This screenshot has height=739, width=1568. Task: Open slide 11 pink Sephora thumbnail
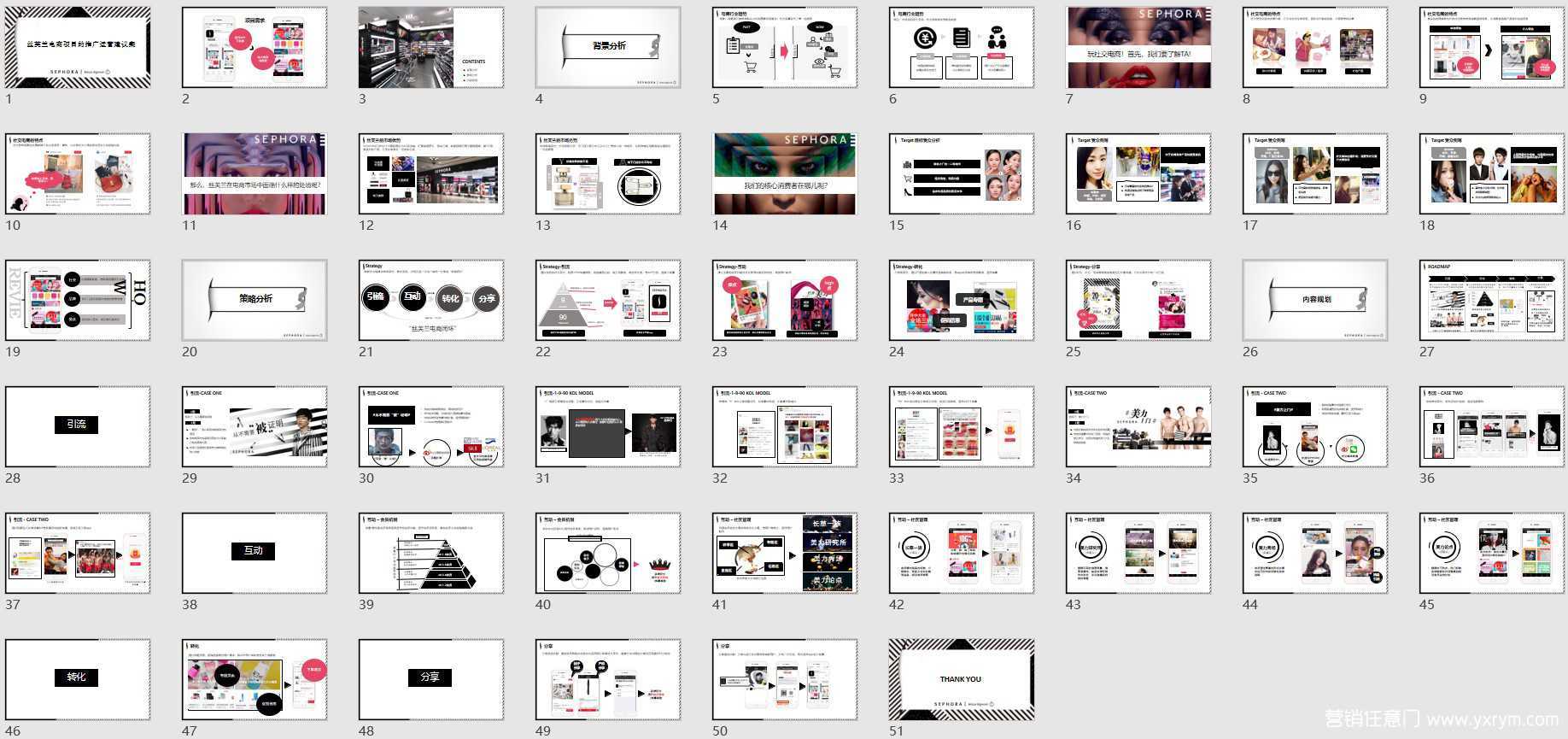(x=255, y=173)
